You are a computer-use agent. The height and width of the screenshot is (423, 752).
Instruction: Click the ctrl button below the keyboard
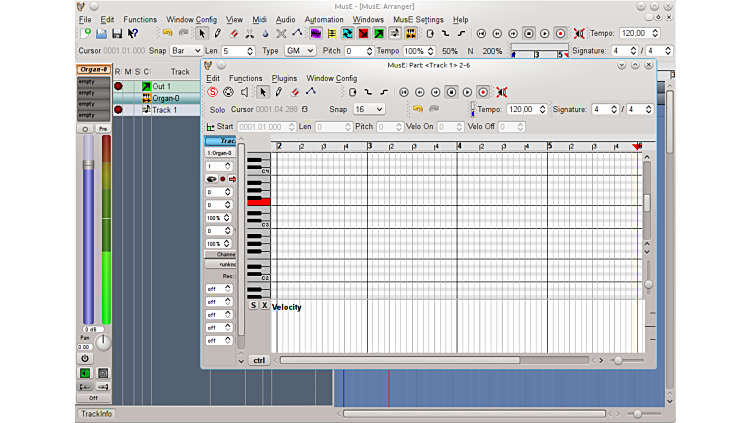pos(259,360)
